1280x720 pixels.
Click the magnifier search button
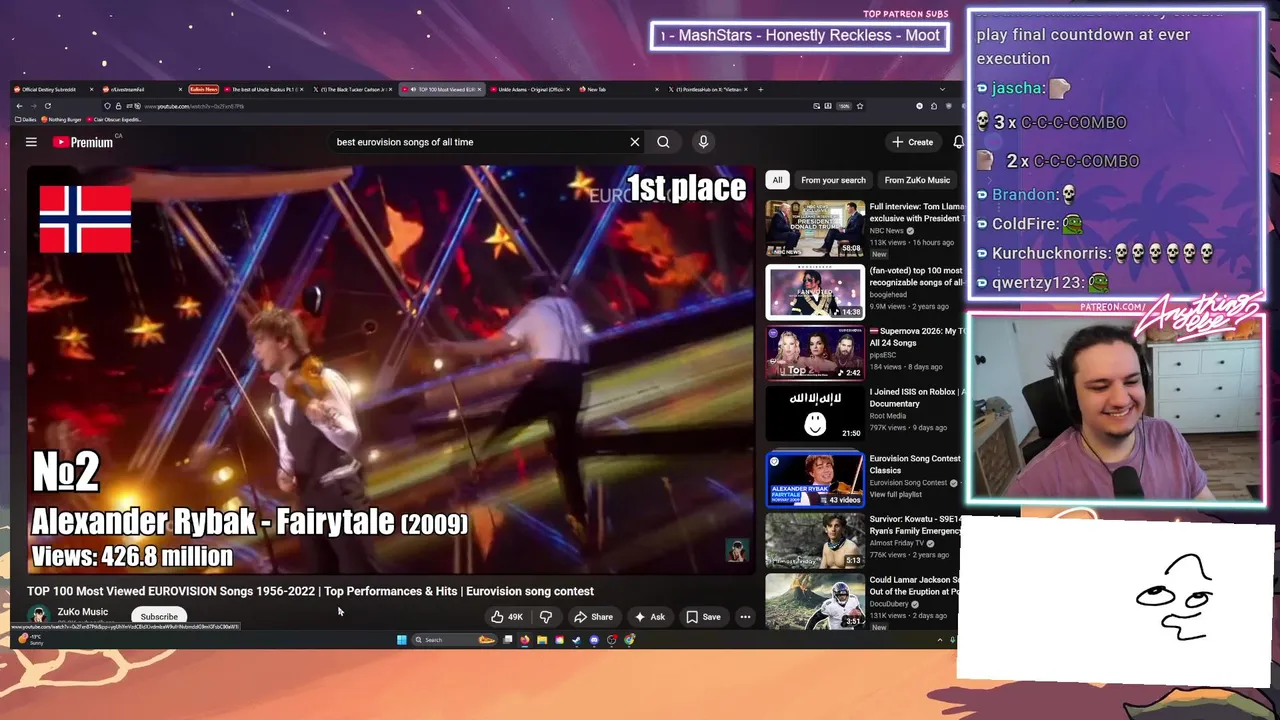(663, 142)
